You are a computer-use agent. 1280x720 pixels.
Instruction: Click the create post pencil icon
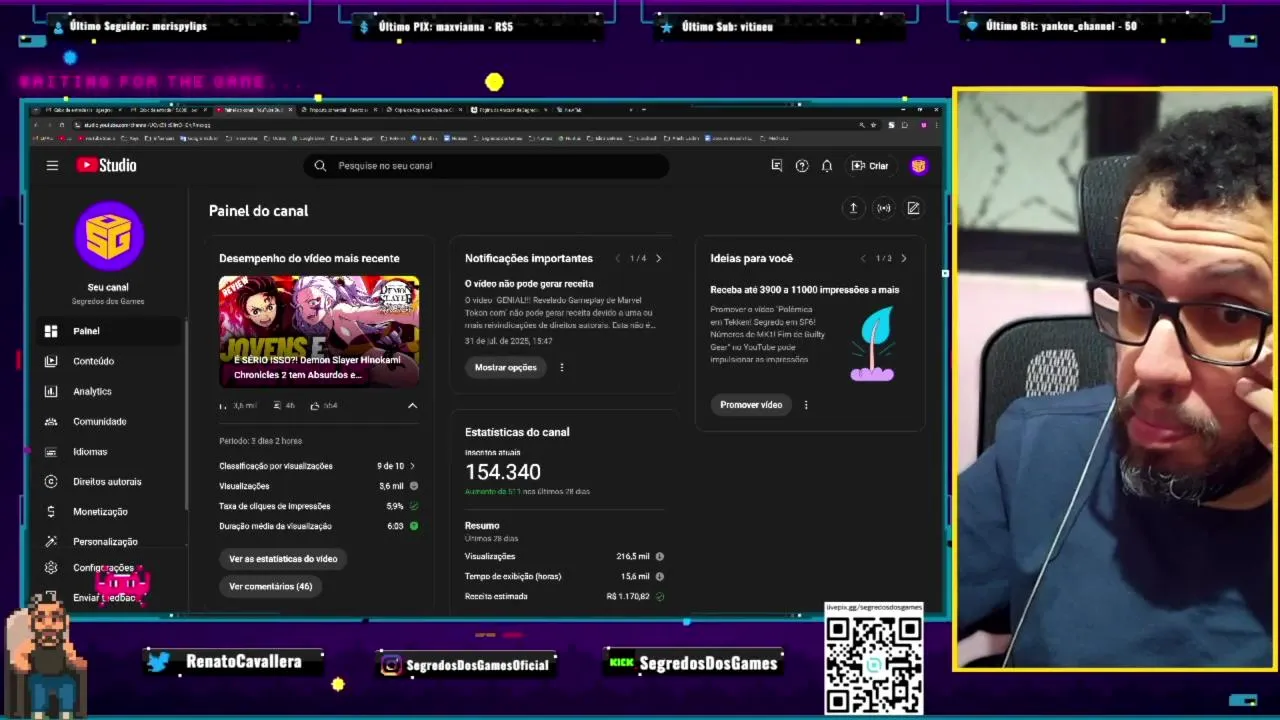[913, 208]
